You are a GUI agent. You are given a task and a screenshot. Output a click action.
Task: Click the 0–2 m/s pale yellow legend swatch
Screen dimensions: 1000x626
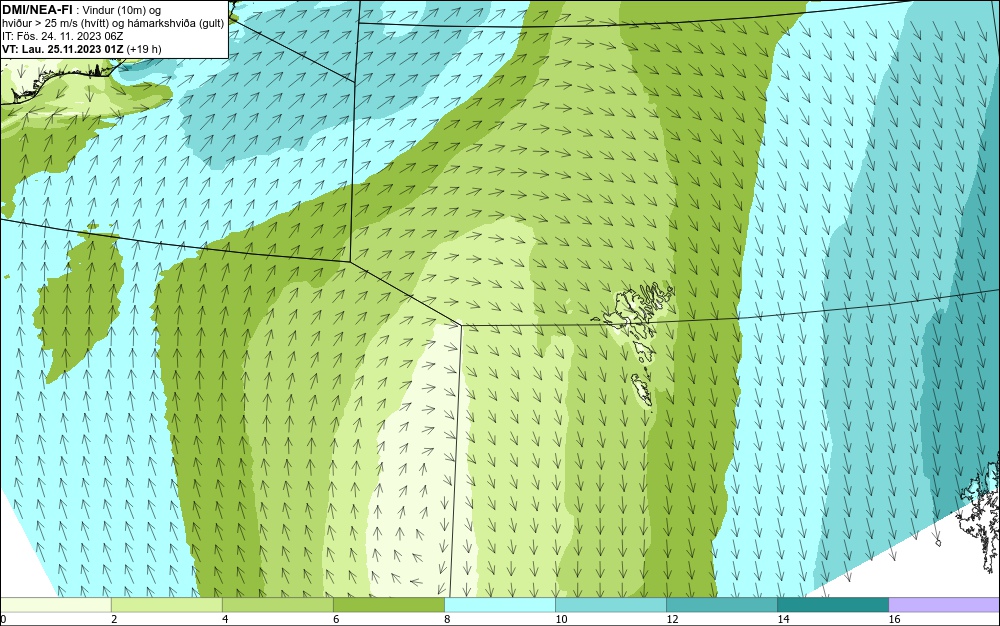(55, 604)
